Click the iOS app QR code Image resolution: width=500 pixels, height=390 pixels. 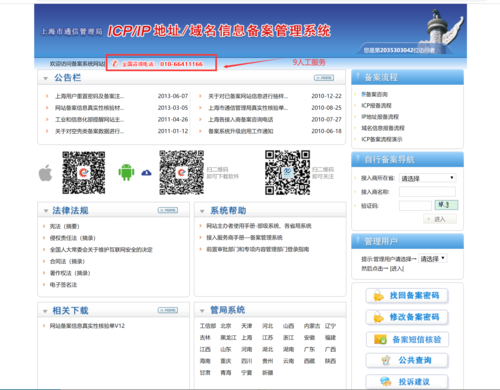click(84, 172)
